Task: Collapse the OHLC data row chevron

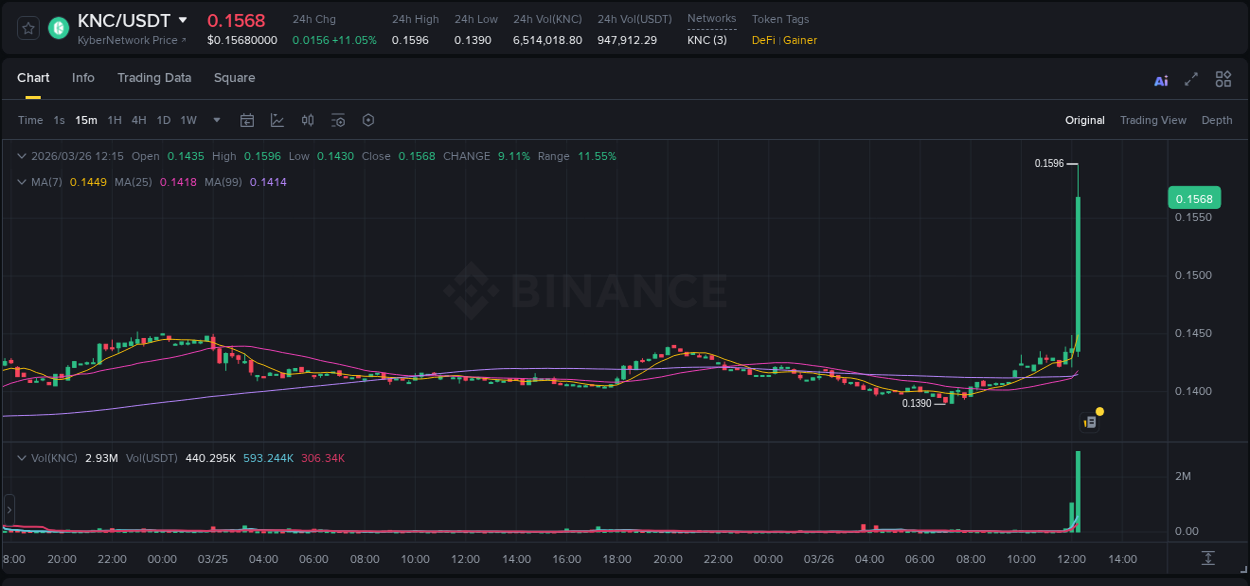Action: coord(22,156)
